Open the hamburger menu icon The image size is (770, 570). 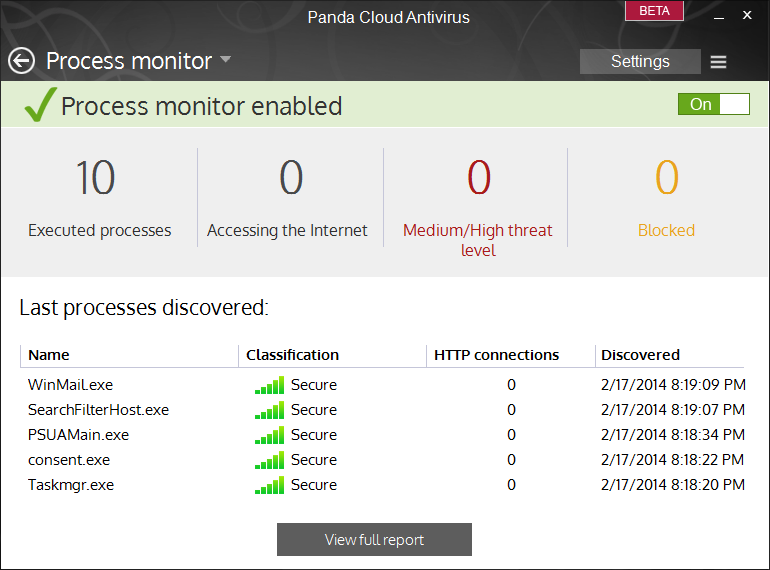[718, 62]
